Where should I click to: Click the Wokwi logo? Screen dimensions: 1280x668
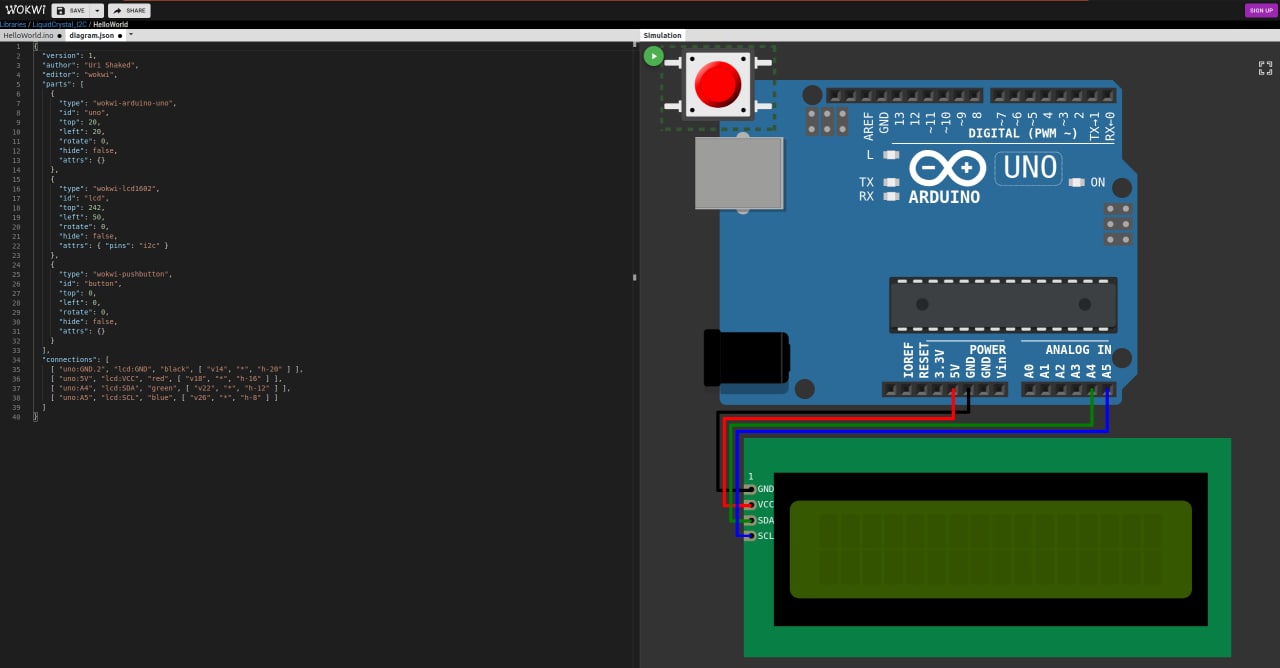tap(24, 10)
